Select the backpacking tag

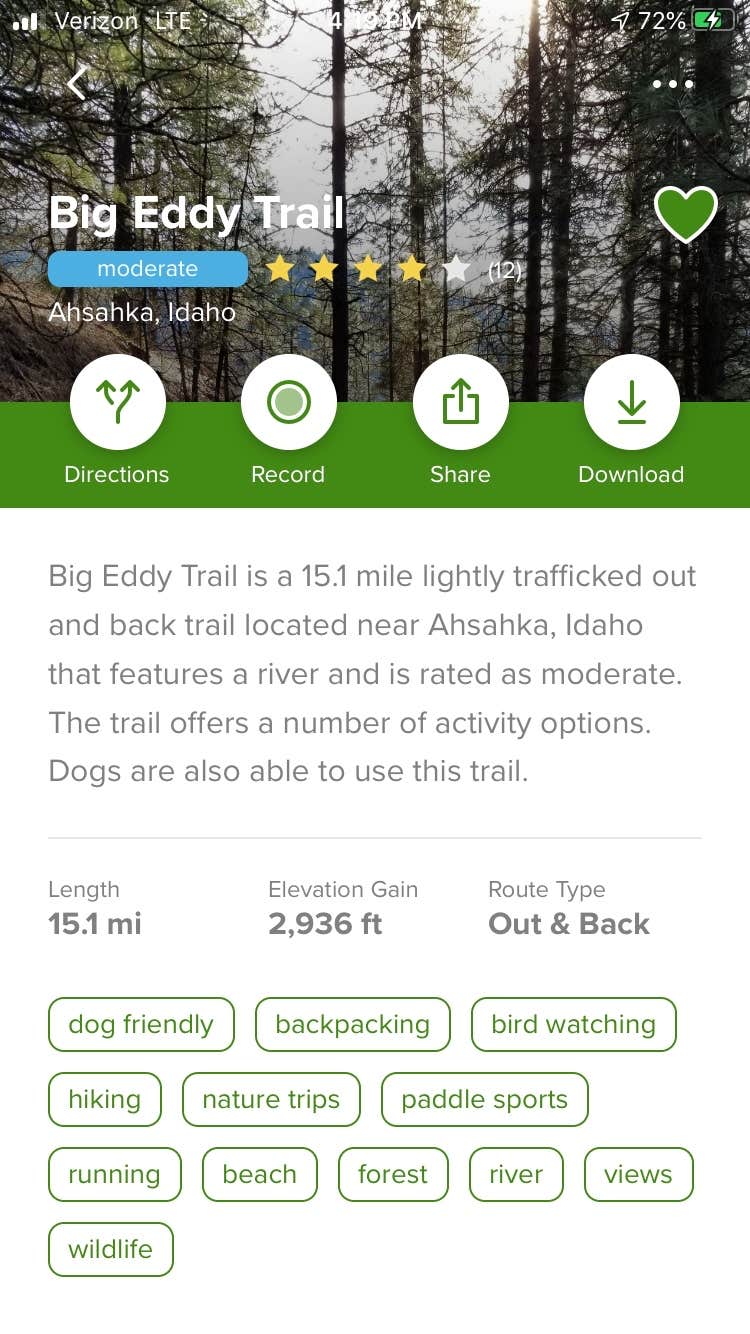352,1024
